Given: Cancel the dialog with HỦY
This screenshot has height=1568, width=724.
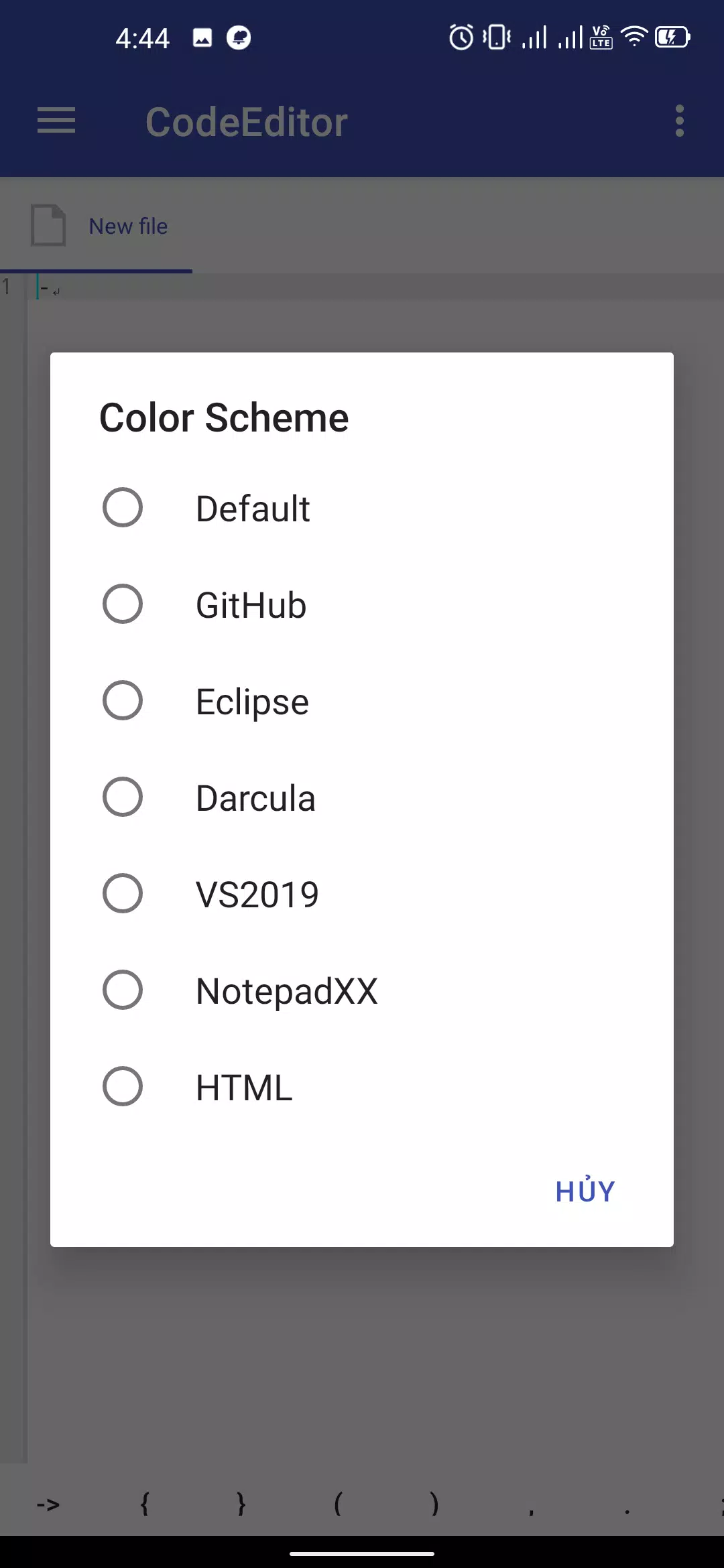Looking at the screenshot, I should pyautogui.click(x=585, y=1191).
